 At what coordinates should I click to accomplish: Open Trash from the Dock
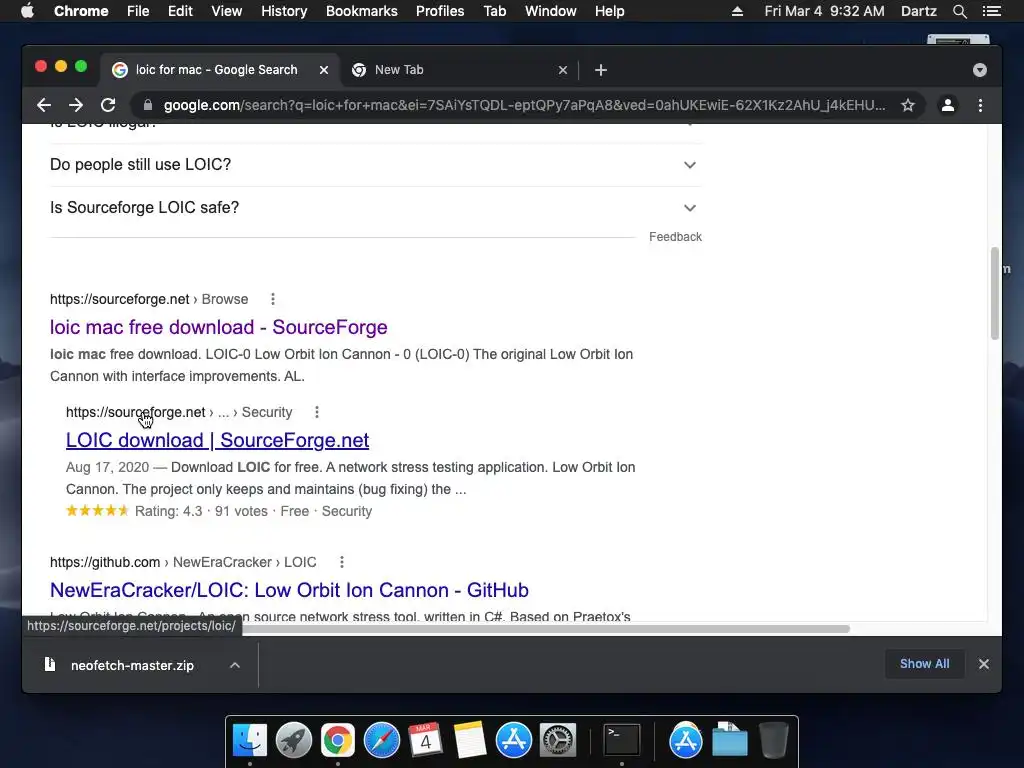774,741
